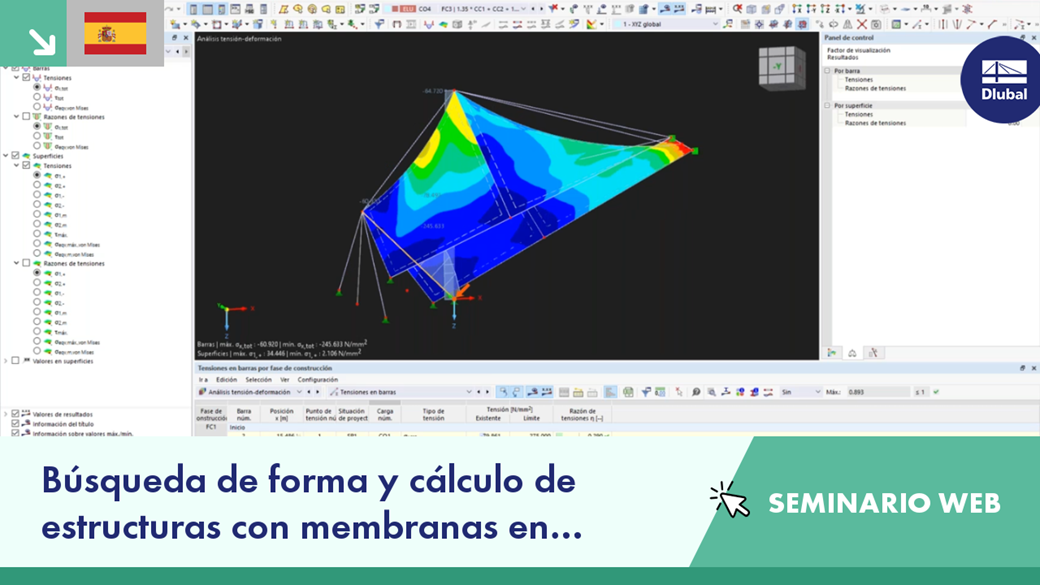This screenshot has height=585, width=1040.
Task: Click the red cross icon at start of top toolbar's right group
Action: tap(738, 9)
